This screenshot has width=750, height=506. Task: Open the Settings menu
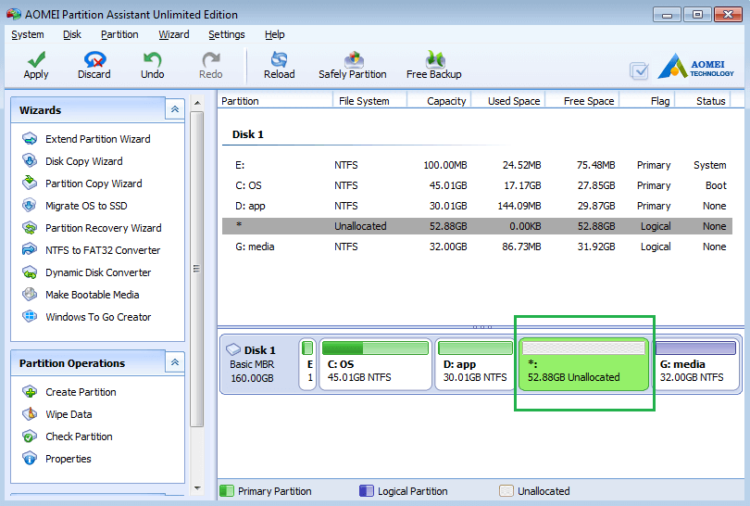click(226, 34)
